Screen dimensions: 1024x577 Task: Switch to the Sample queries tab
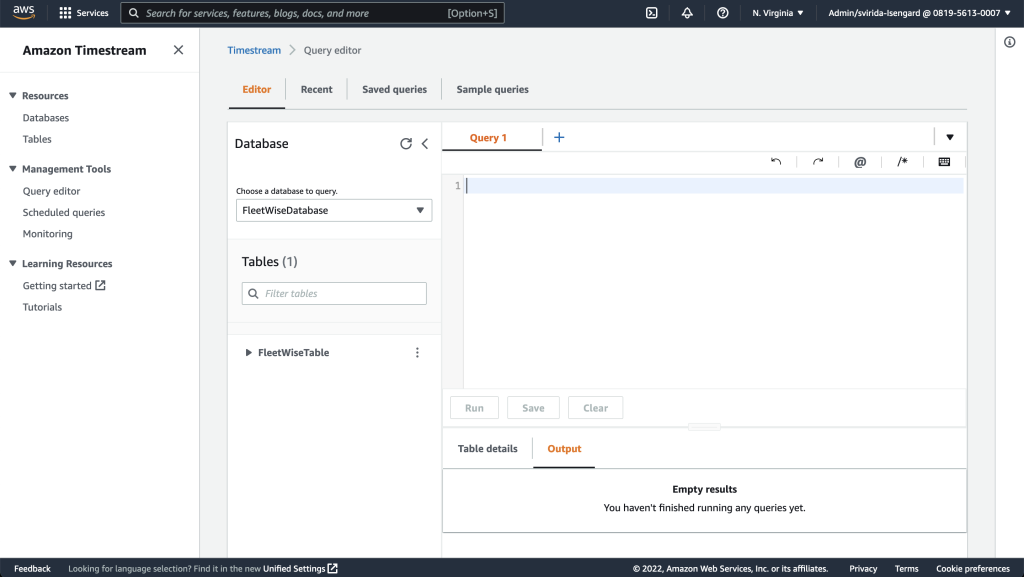[492, 89]
